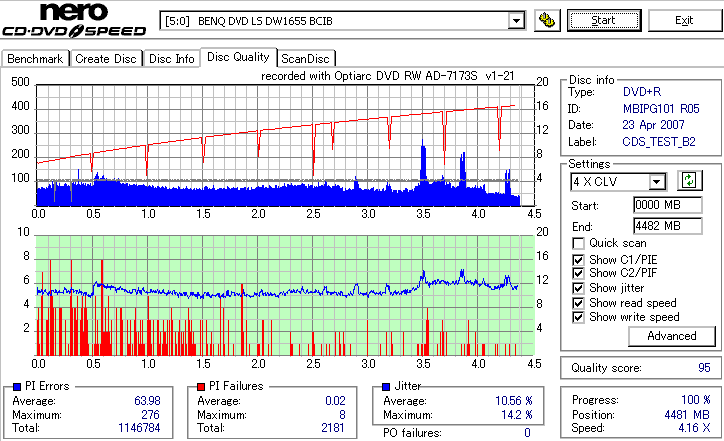Viewport: 724px width, 441px height.
Task: Select the Disc Quality tab
Action: pyautogui.click(x=238, y=57)
